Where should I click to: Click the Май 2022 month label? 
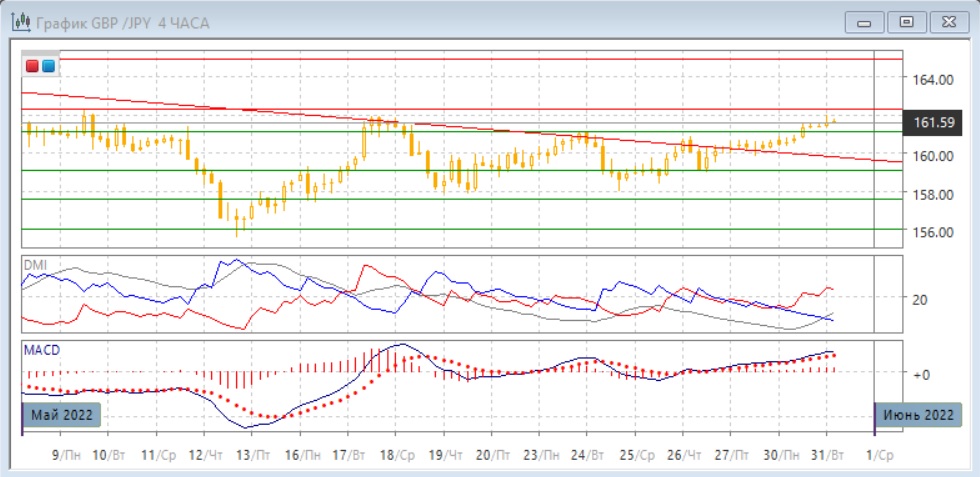[58, 415]
